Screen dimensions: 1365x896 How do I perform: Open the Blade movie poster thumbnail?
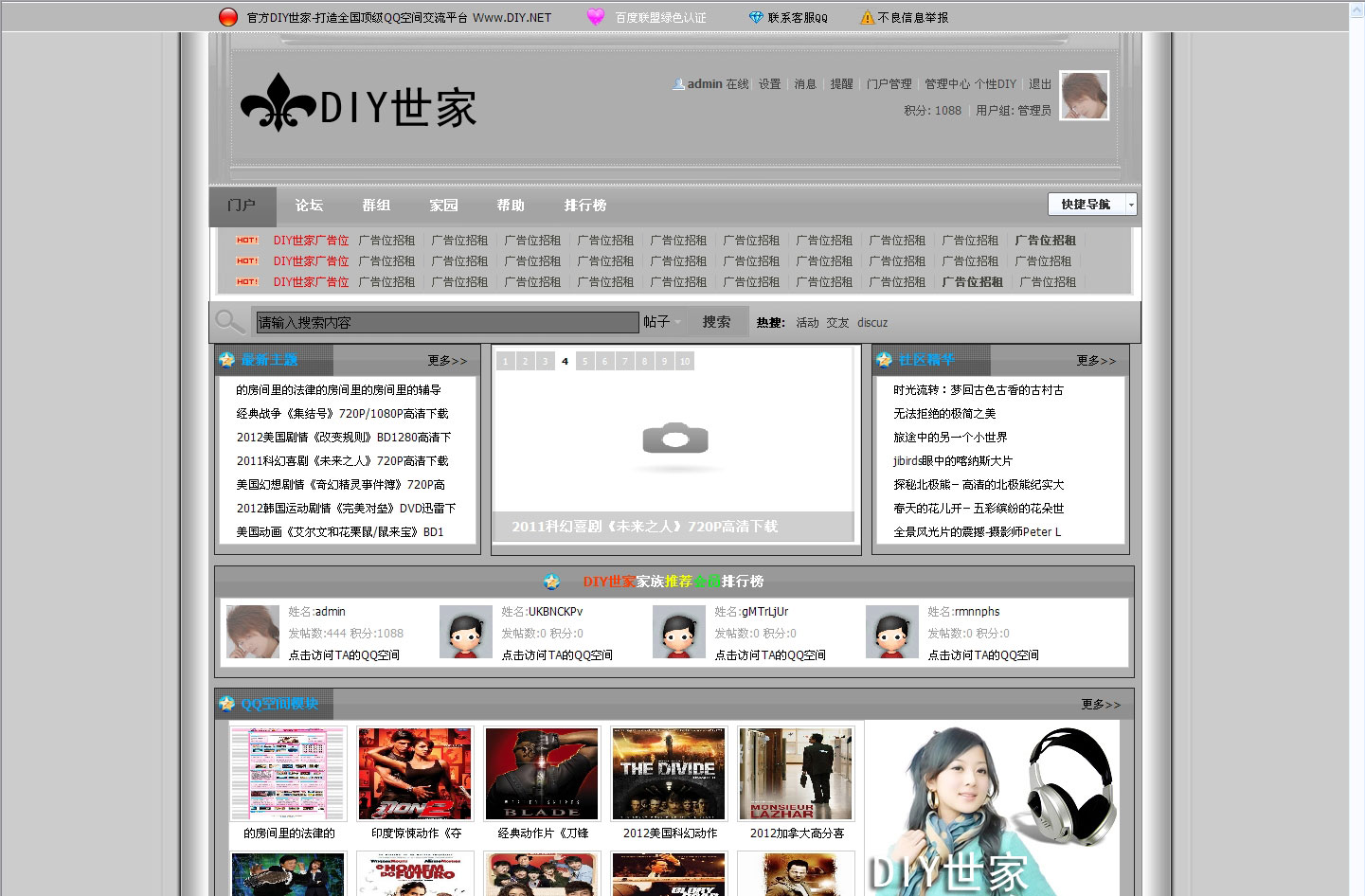pyautogui.click(x=542, y=774)
